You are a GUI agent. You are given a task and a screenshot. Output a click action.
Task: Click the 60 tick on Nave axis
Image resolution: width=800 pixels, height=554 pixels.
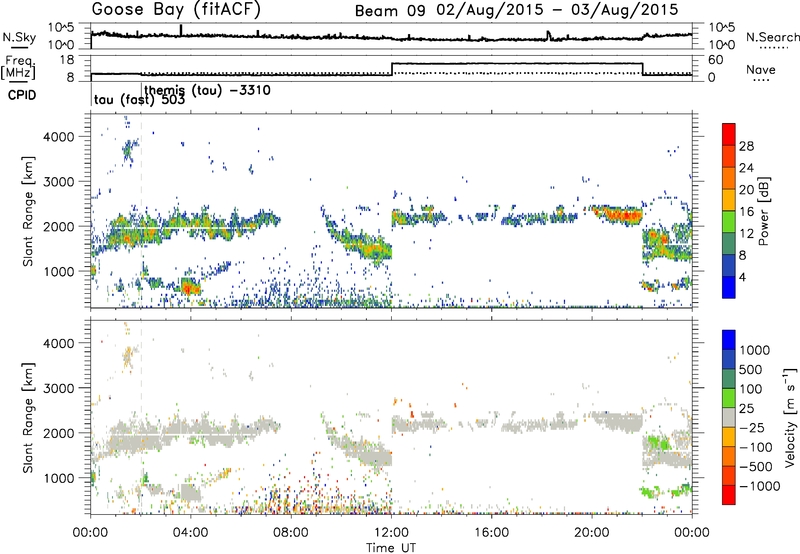click(x=715, y=60)
